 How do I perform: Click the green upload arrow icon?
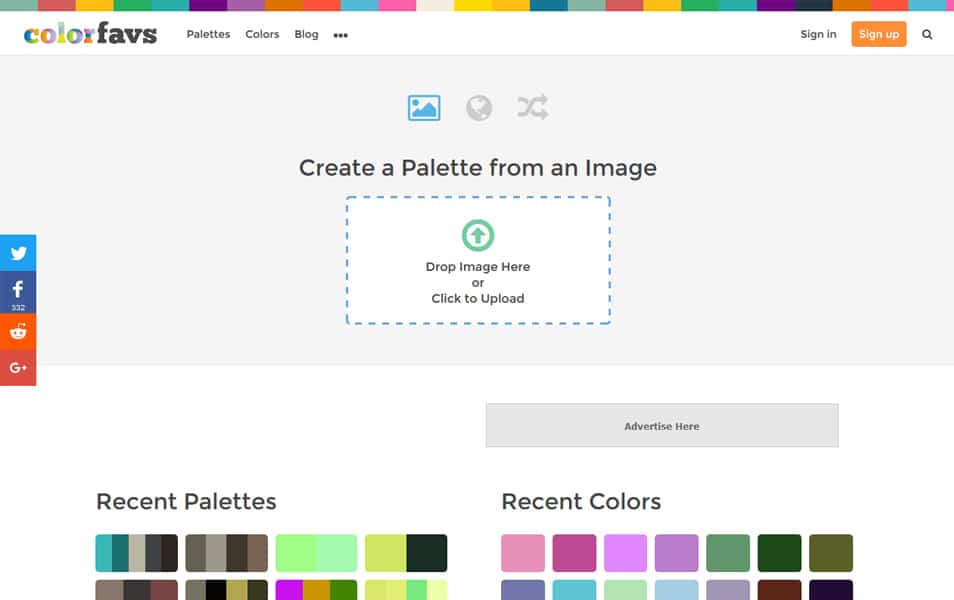click(x=478, y=235)
